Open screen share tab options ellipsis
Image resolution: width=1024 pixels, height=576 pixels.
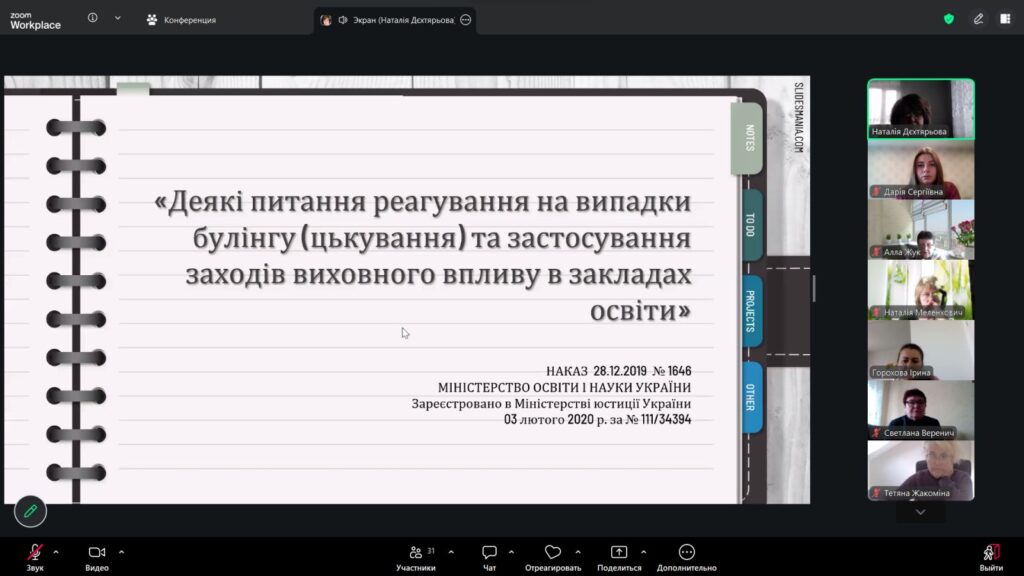click(466, 20)
